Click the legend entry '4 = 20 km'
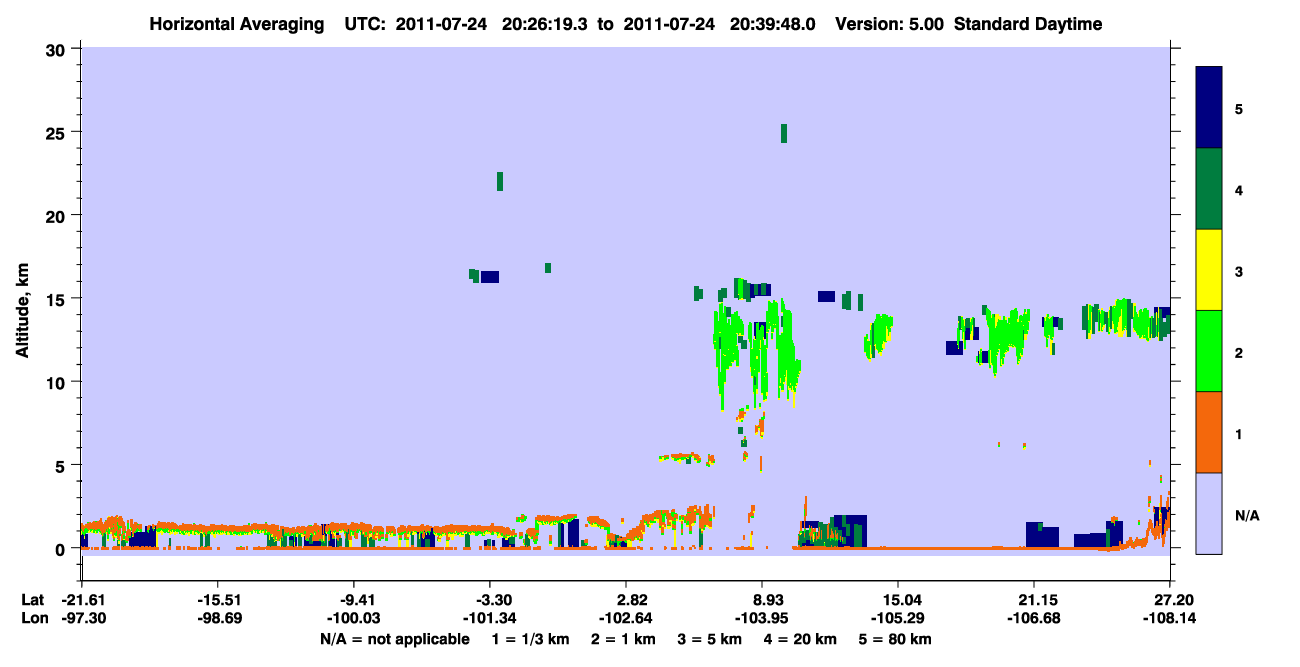The height and width of the screenshot is (667, 1300). click(x=800, y=639)
